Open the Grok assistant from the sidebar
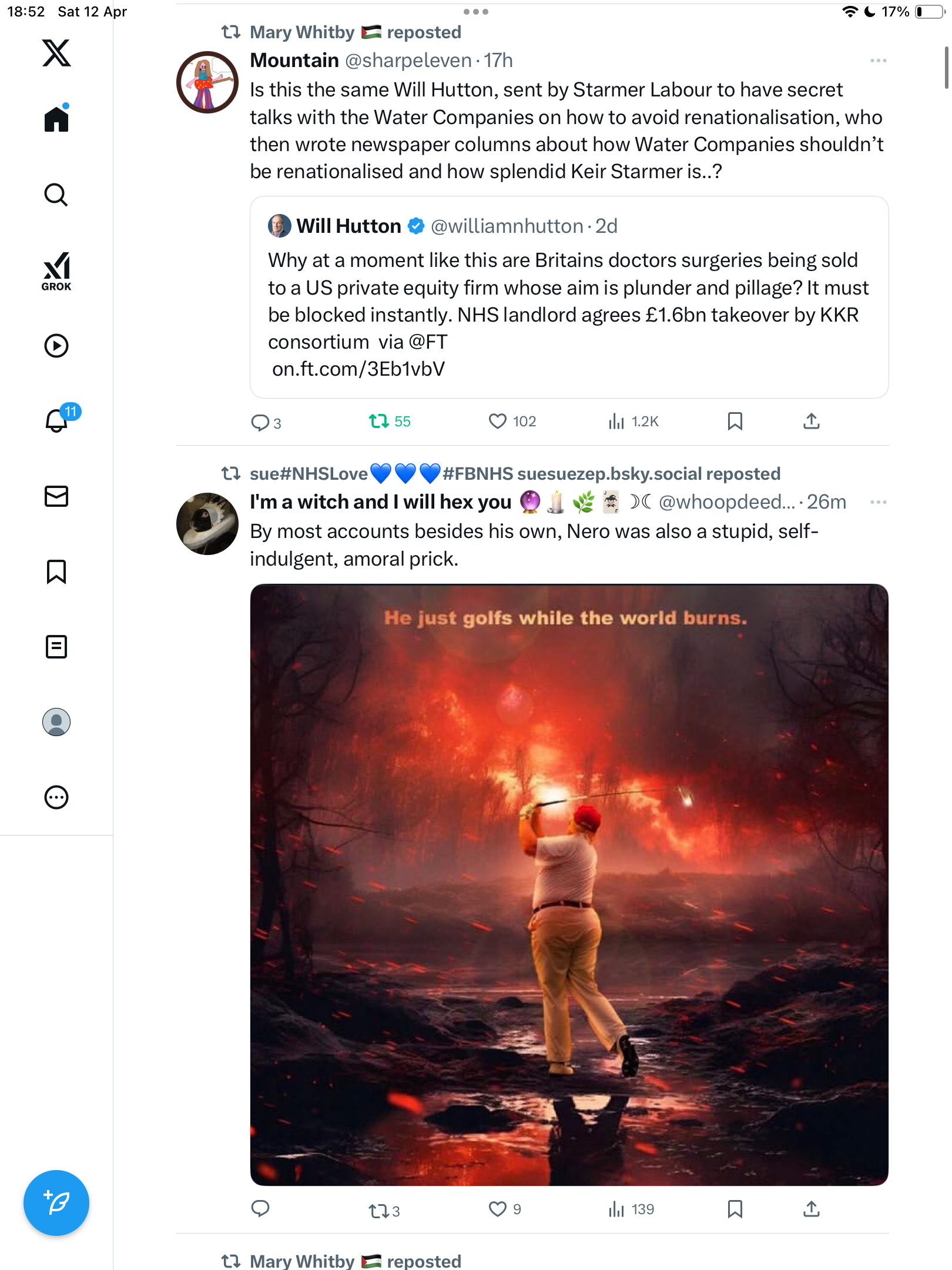The width and height of the screenshot is (952, 1270). 56,272
